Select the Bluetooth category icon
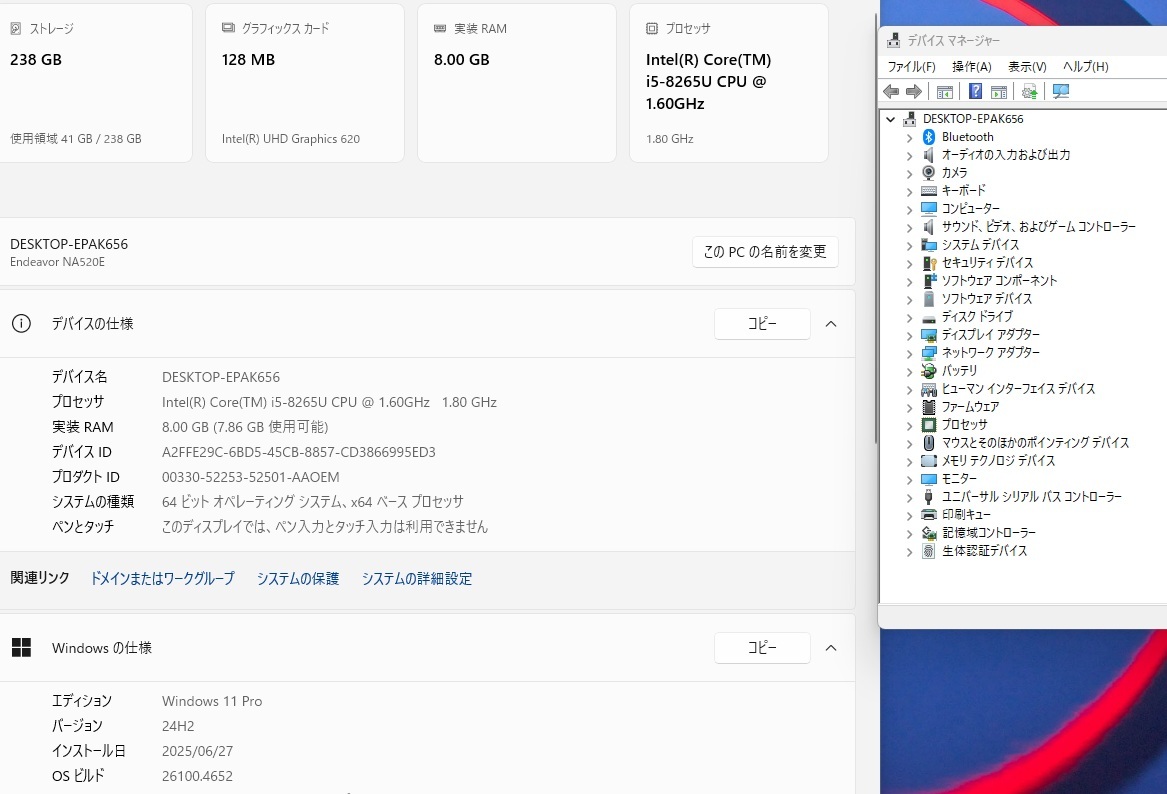Image resolution: width=1167 pixels, height=794 pixels. [929, 137]
